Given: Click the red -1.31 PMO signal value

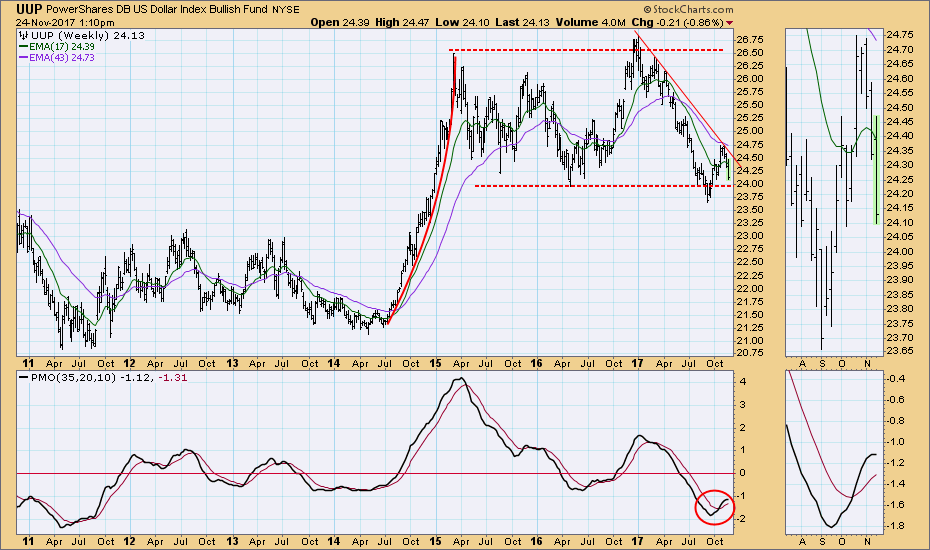Looking at the screenshot, I should (173, 377).
